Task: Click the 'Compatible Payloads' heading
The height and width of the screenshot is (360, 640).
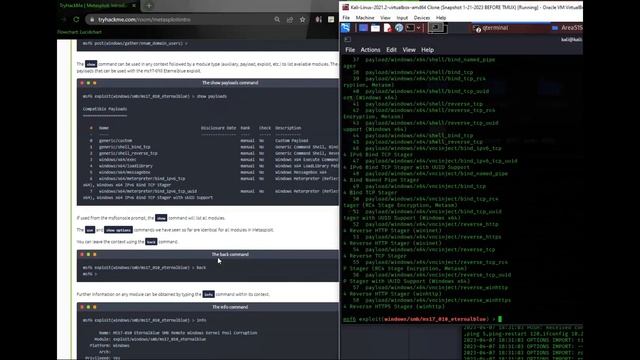Action: click(105, 109)
